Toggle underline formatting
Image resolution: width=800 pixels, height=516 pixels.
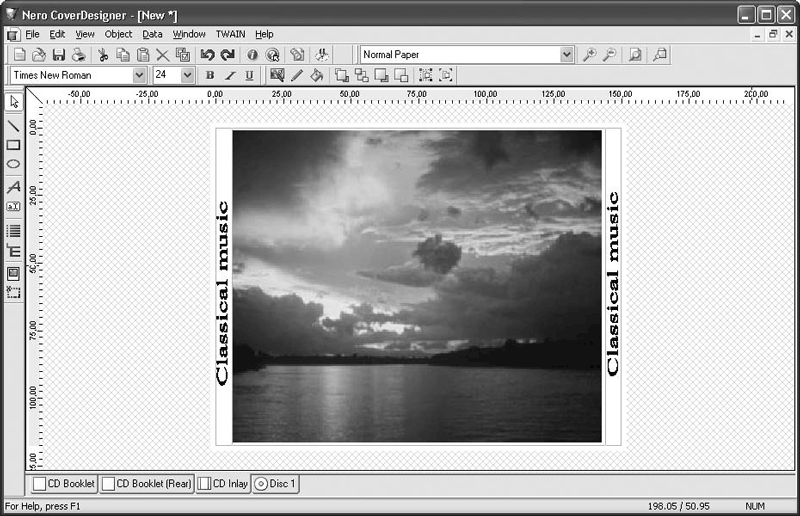[x=248, y=75]
